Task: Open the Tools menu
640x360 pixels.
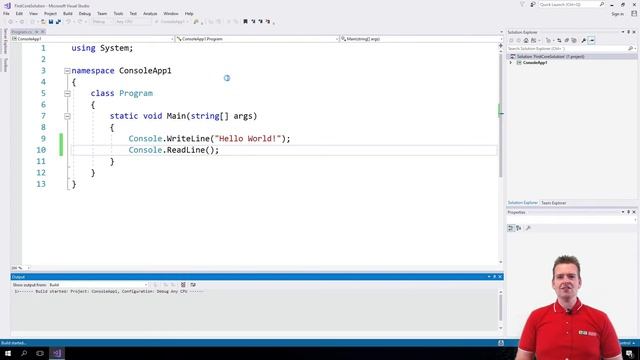Action: 118,13
